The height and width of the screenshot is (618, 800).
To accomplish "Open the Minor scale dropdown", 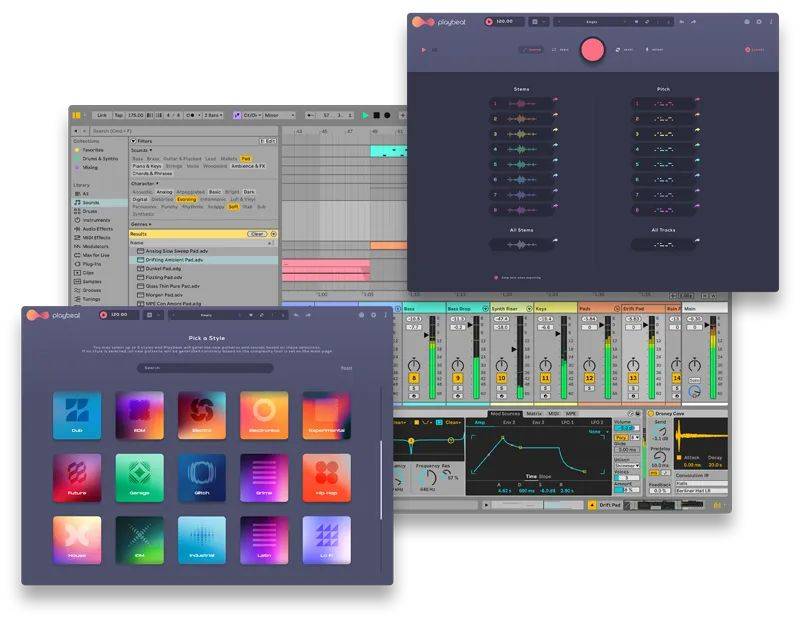I will 279,115.
